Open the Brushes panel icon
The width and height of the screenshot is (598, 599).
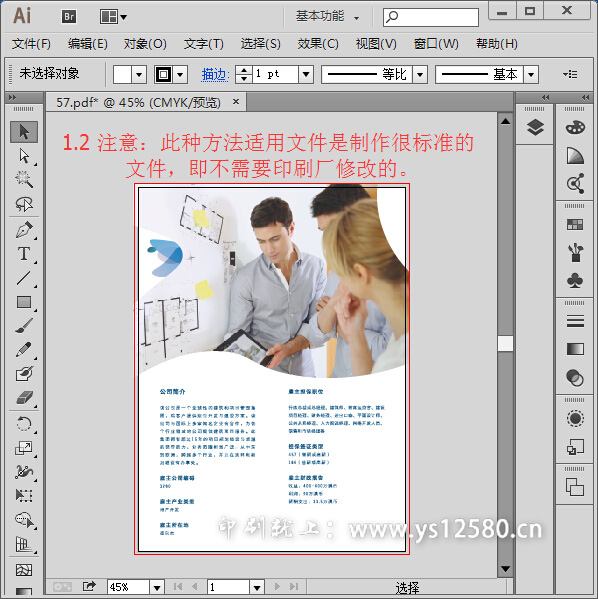click(x=575, y=253)
